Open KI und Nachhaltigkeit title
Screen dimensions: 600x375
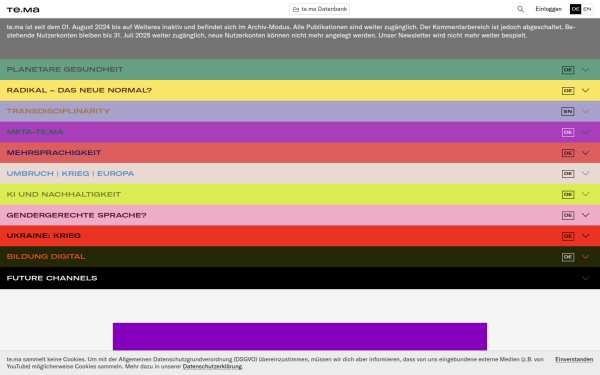pos(64,194)
